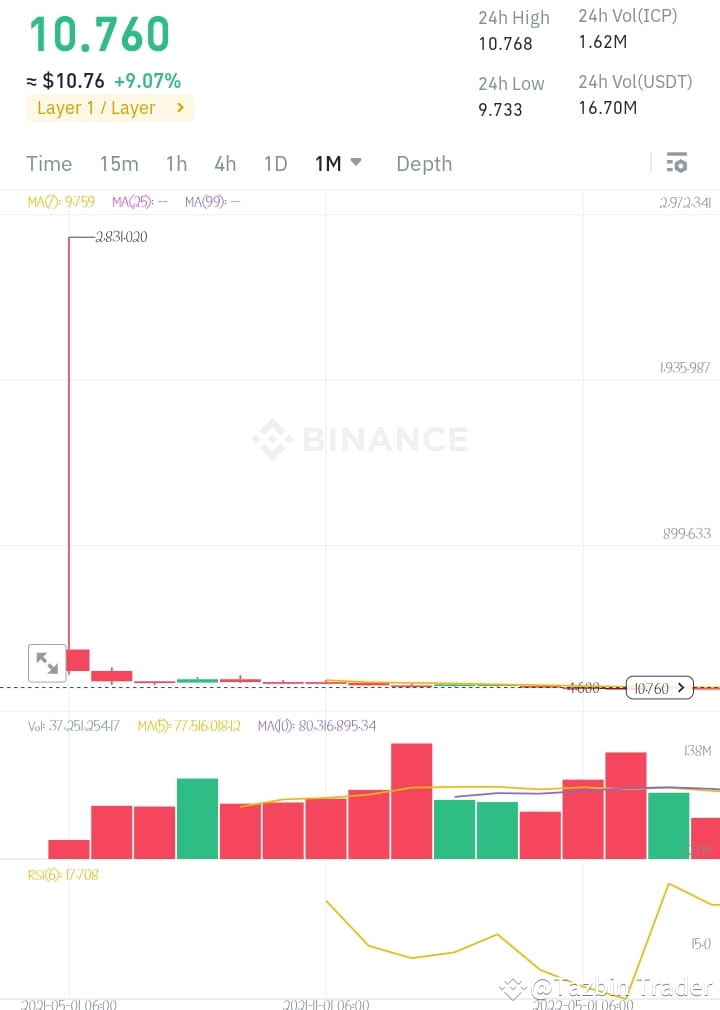This screenshot has width=720, height=1010.
Task: Click the first tall red candlestick wick
Action: click(69, 443)
